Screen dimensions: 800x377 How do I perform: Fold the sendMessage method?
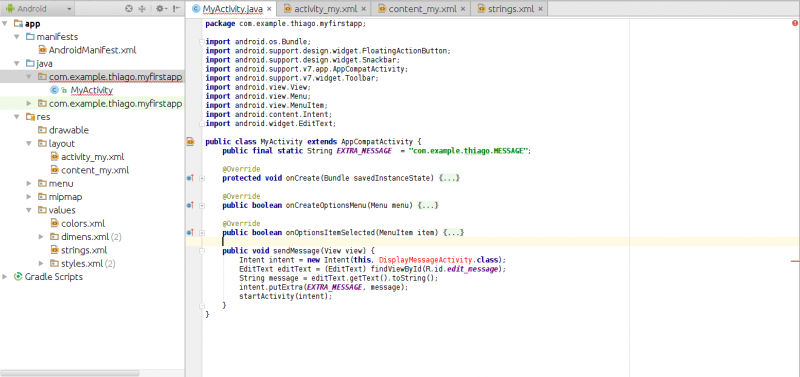(x=202, y=251)
